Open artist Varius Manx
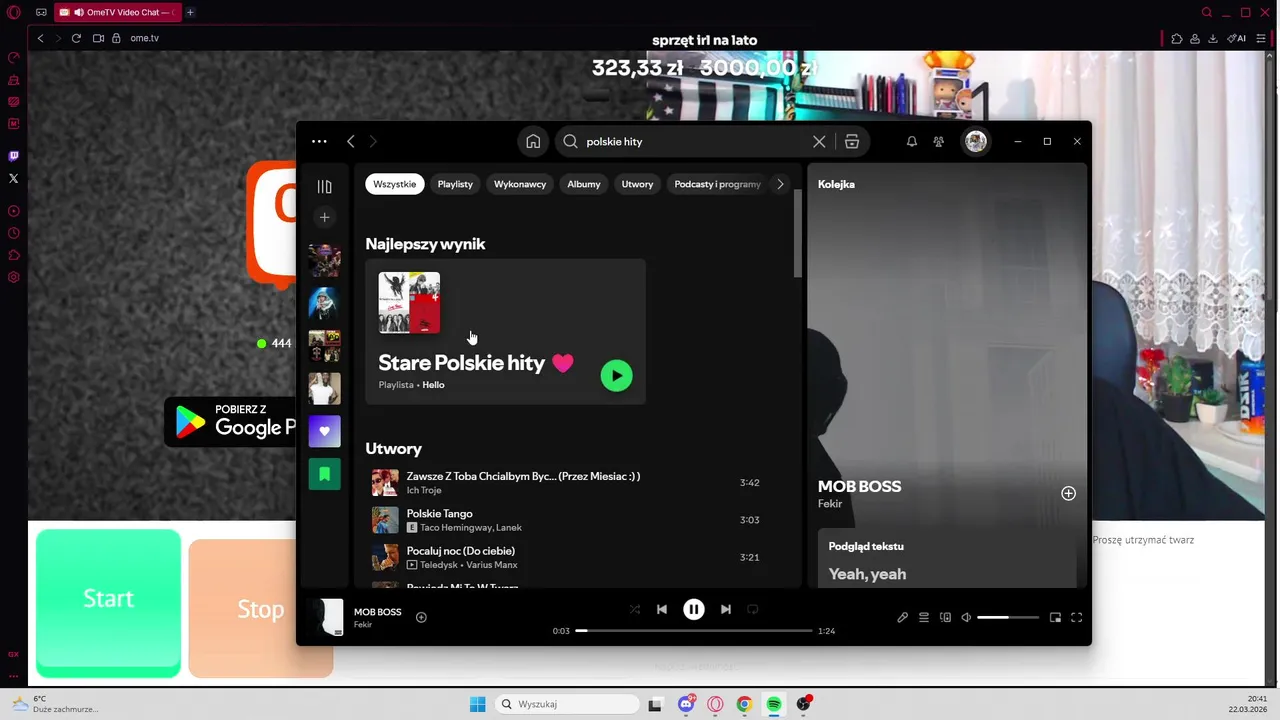1280x720 pixels. 492,565
